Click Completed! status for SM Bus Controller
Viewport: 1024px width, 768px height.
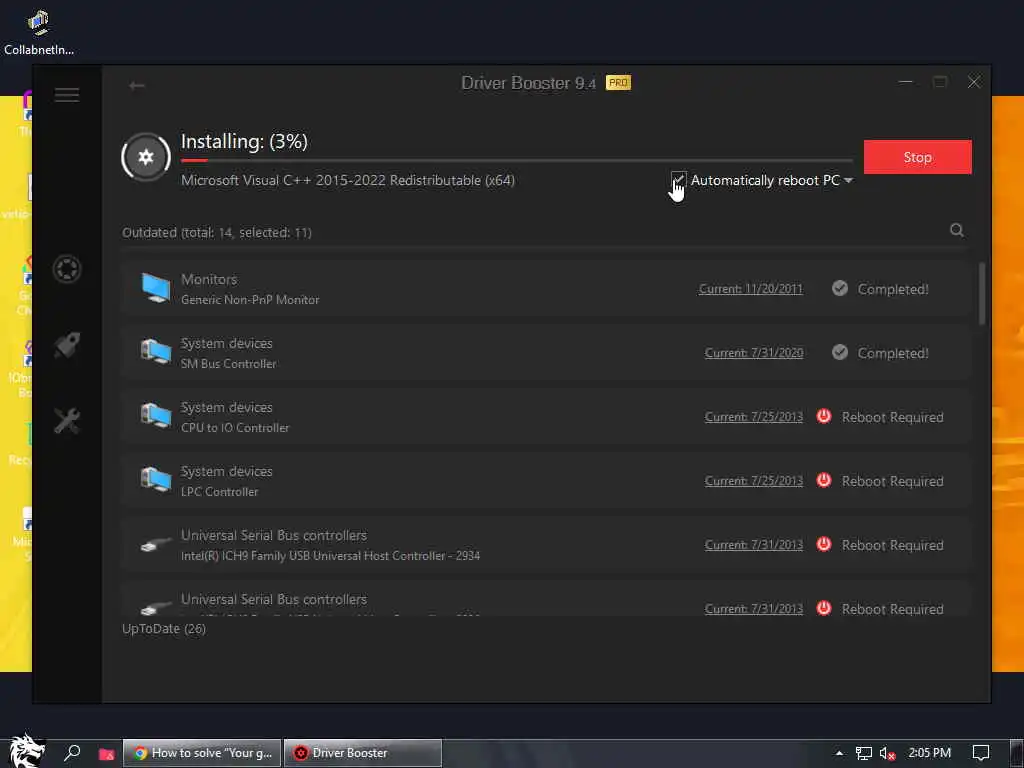[x=893, y=353]
